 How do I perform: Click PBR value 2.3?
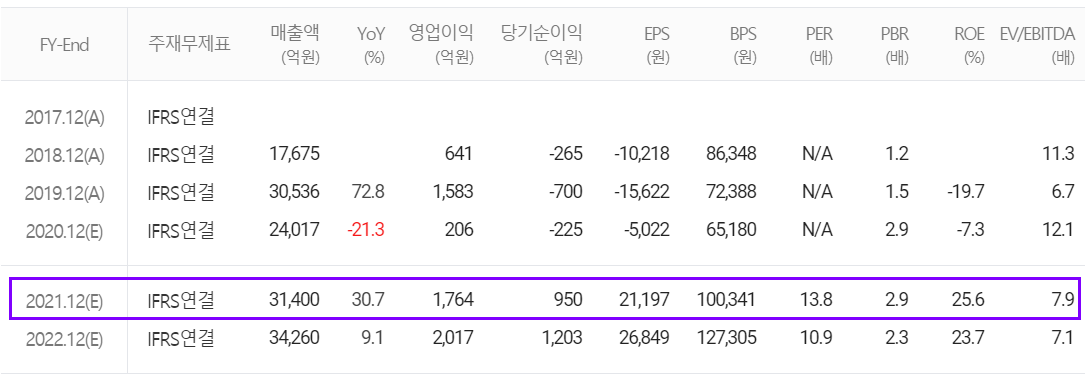(x=897, y=338)
